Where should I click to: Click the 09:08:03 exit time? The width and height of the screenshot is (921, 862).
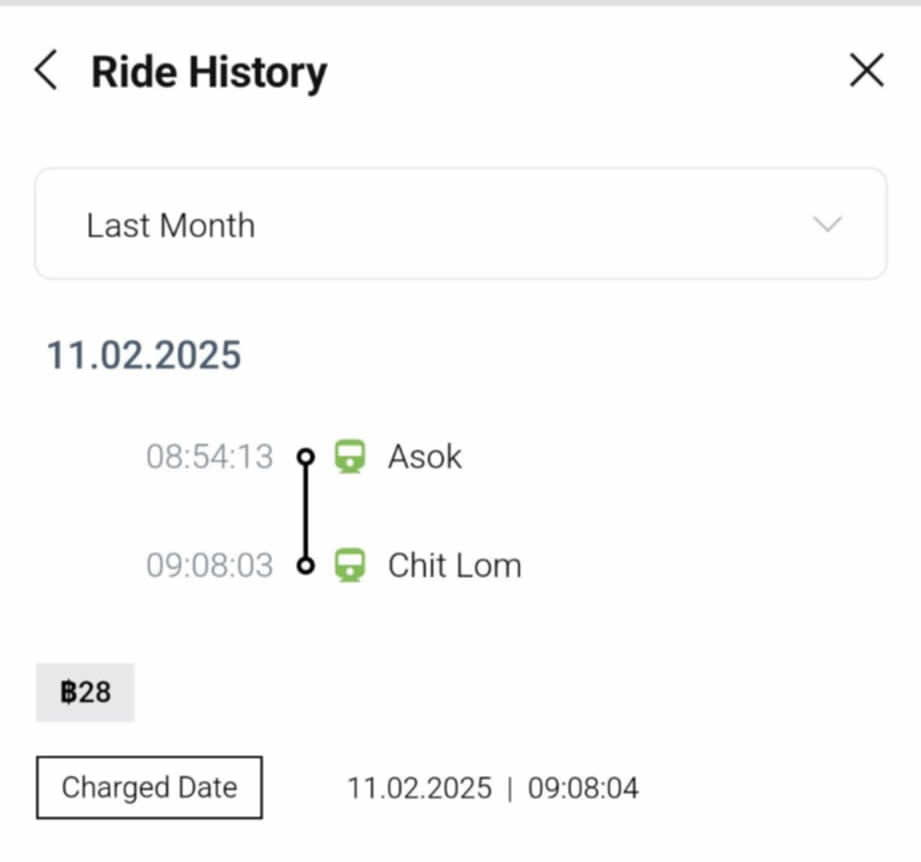(209, 565)
